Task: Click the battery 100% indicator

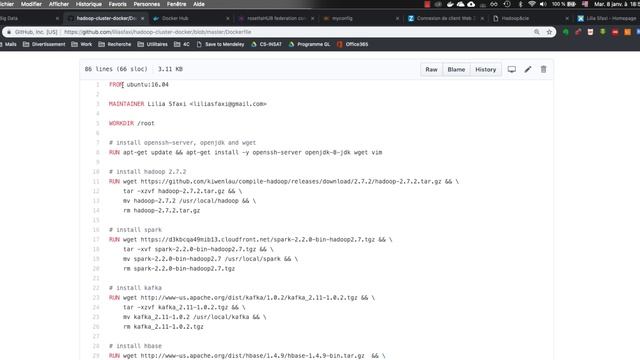Action: (x=564, y=4)
